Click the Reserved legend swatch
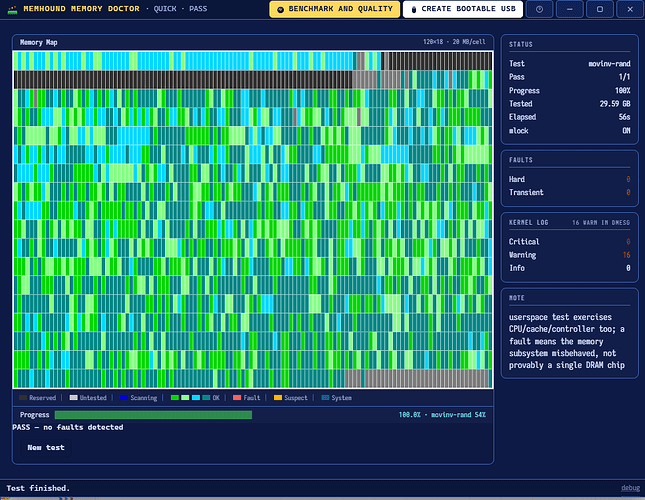645x500 pixels. coord(23,398)
